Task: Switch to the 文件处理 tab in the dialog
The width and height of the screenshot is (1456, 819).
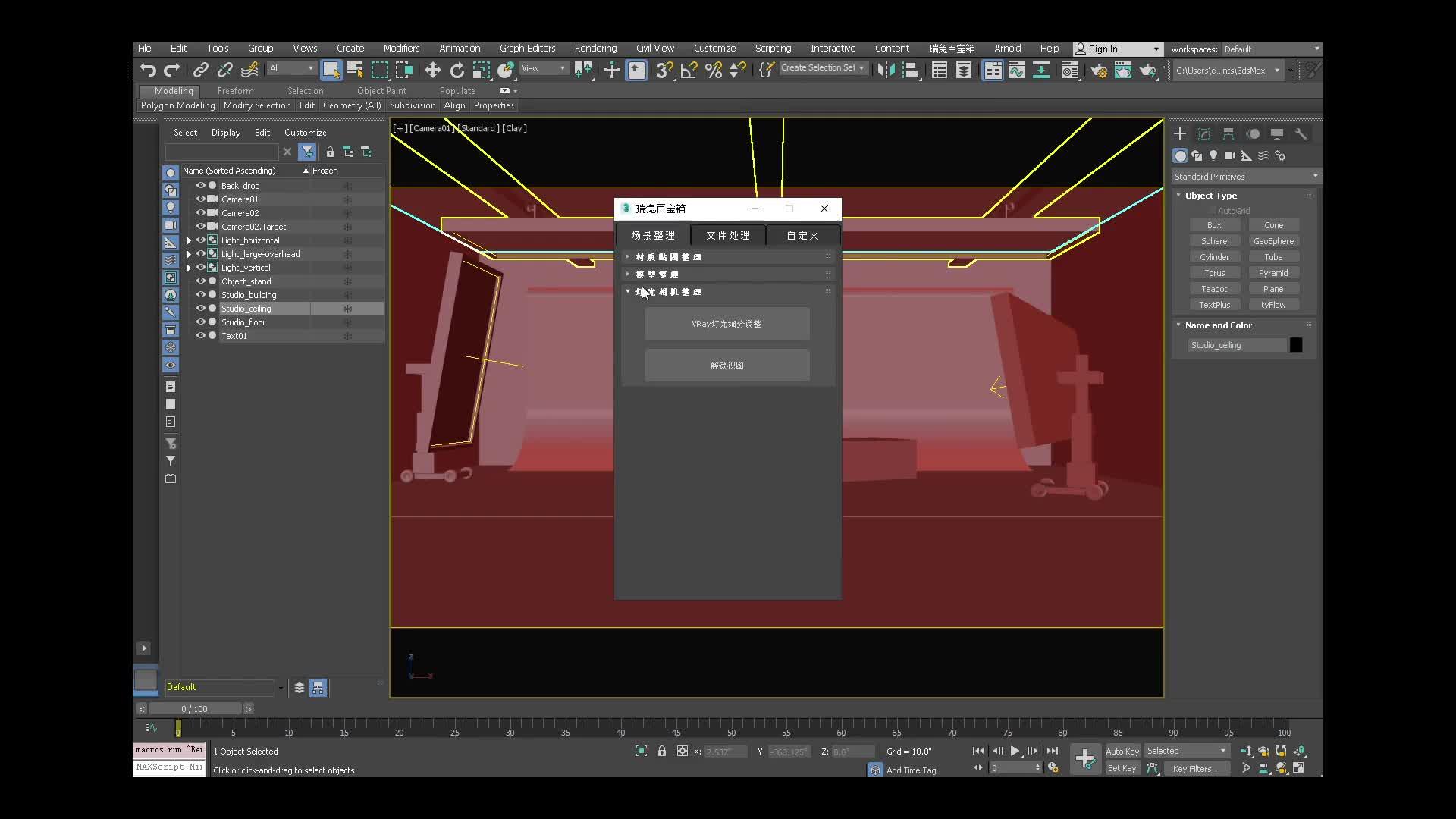Action: (x=727, y=235)
